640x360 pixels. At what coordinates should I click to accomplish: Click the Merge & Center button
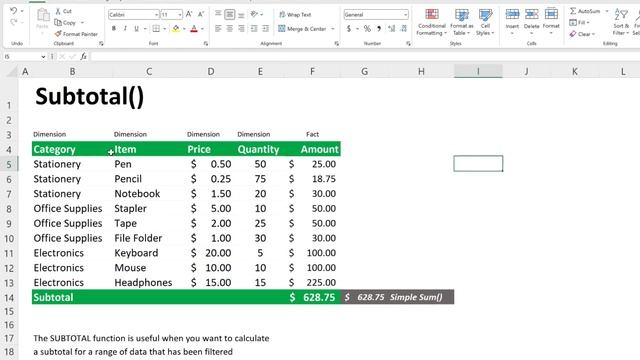[x=302, y=29]
